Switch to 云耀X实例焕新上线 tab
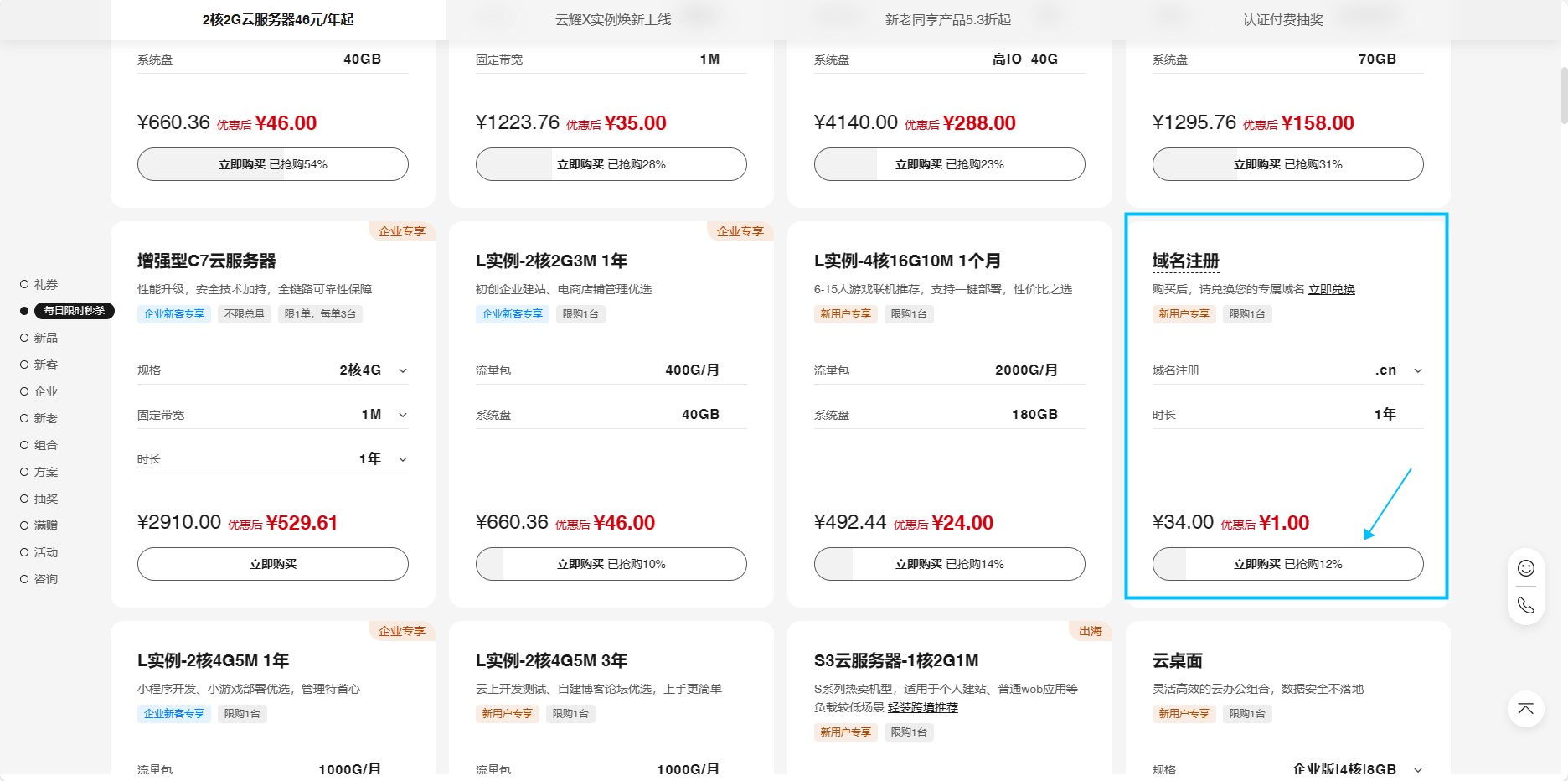The height and width of the screenshot is (781, 1568). 613,19
